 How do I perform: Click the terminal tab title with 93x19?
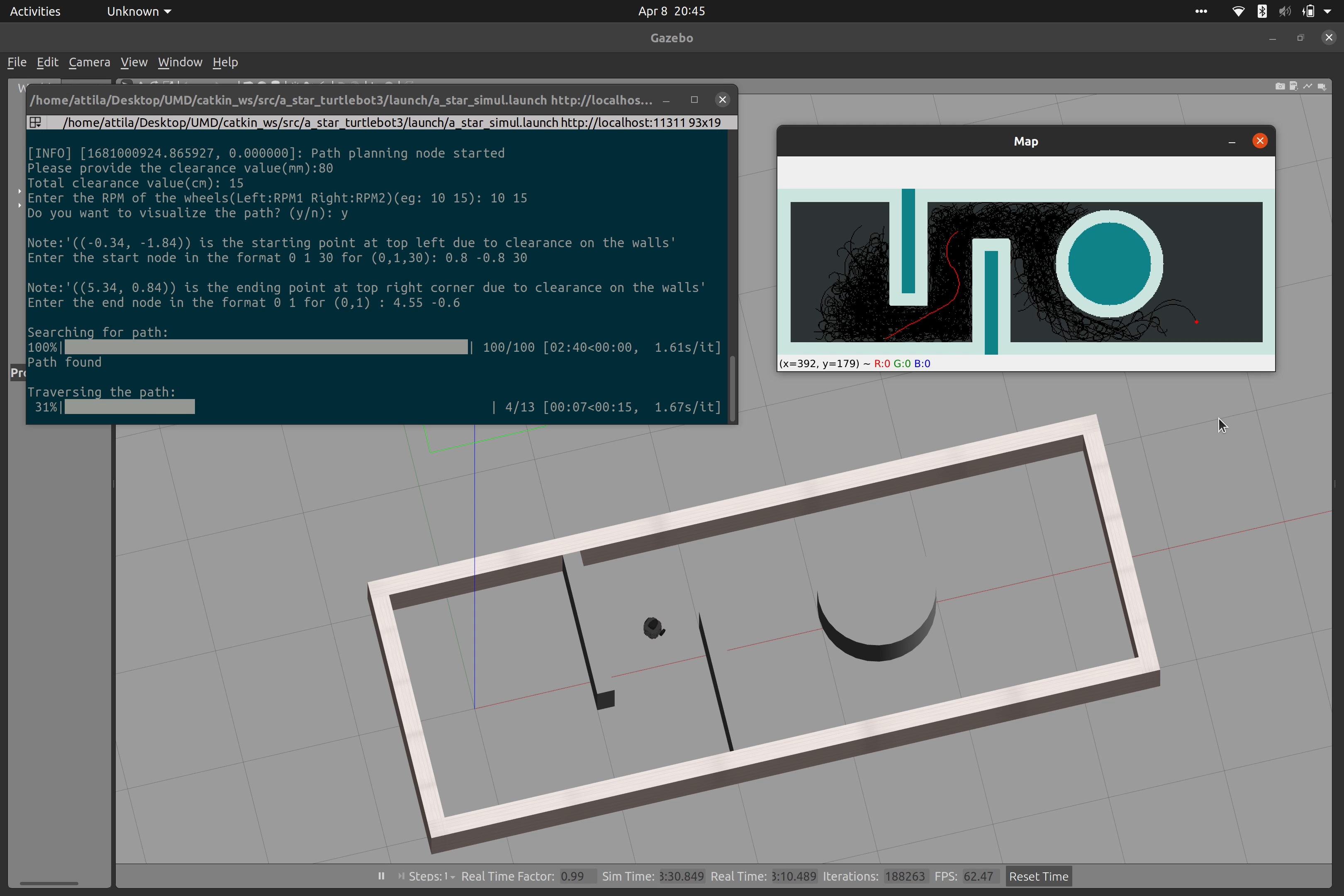392,122
